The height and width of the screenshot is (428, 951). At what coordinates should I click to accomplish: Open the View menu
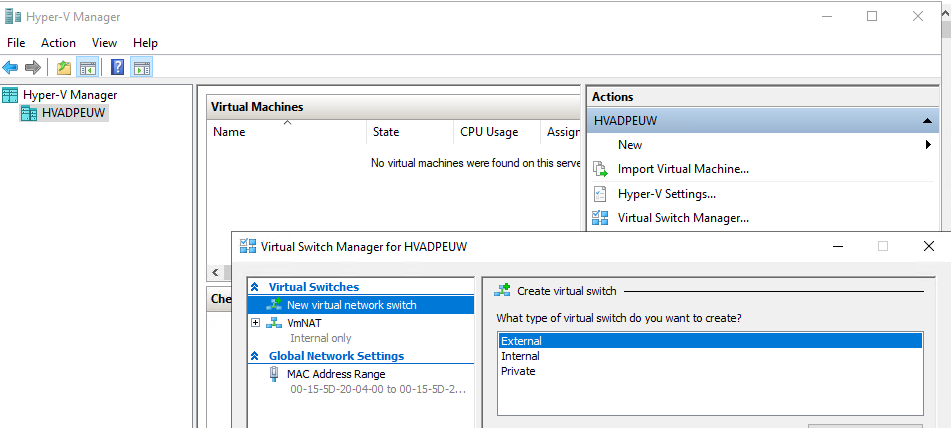tap(104, 43)
